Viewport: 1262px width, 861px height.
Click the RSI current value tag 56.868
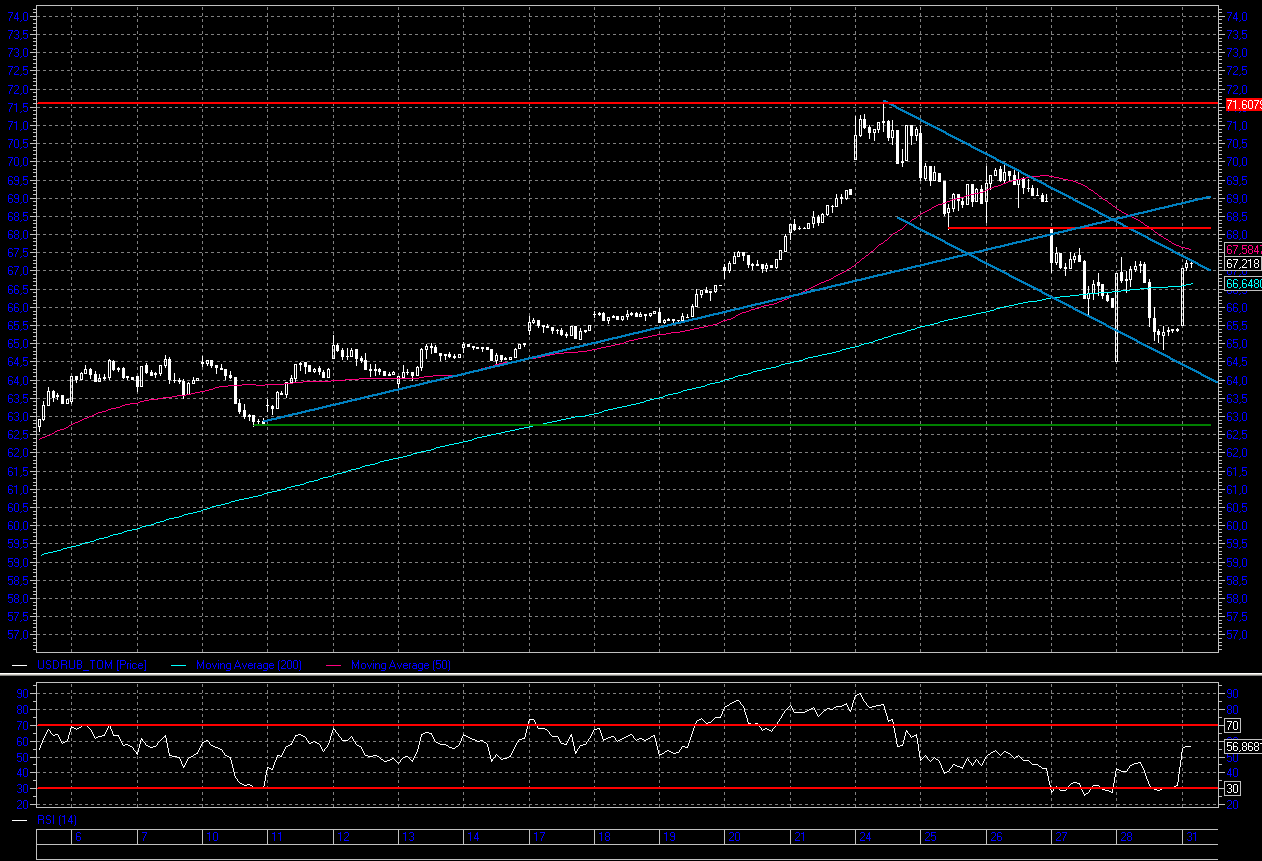click(x=1242, y=746)
